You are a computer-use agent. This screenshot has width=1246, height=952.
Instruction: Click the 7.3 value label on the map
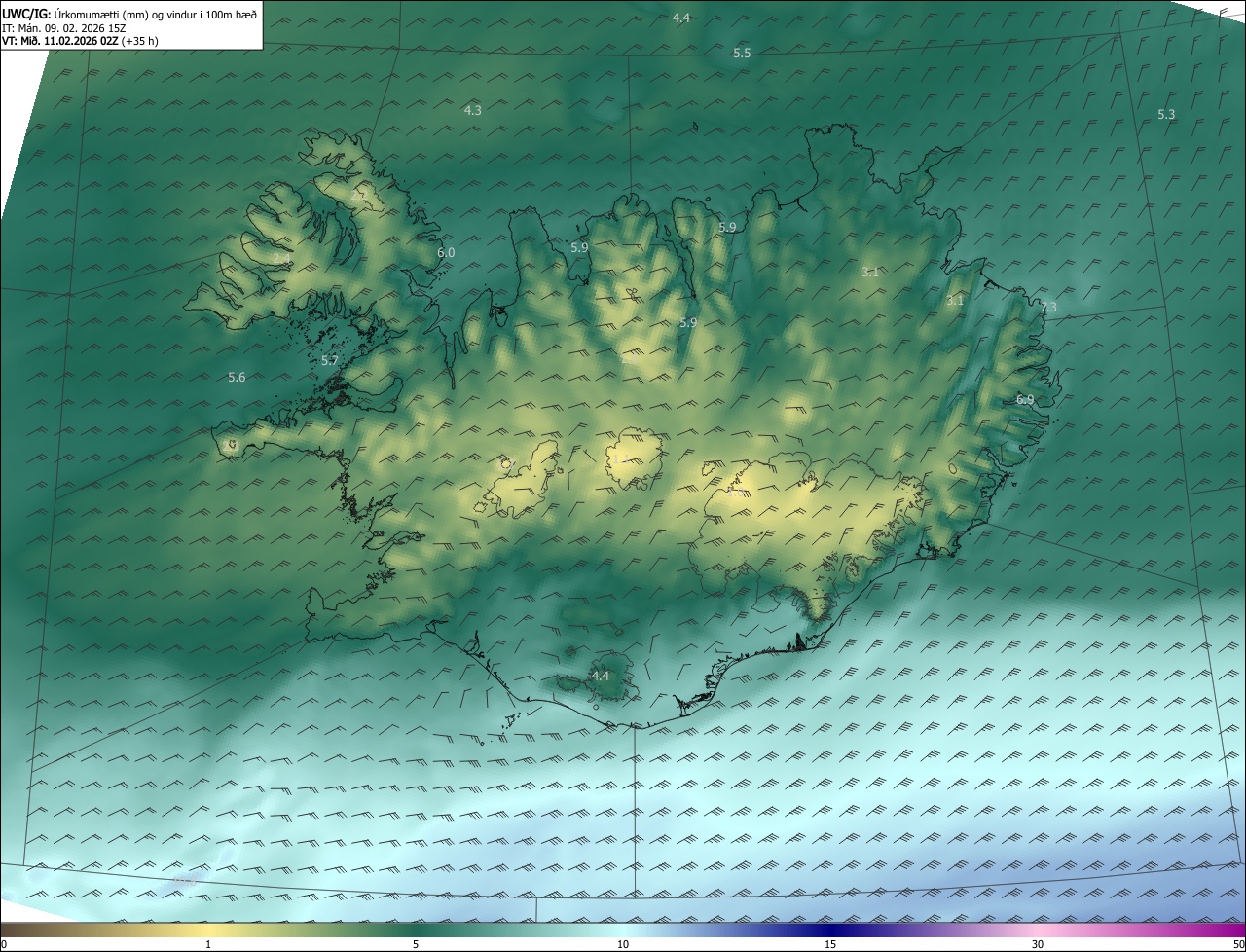click(1048, 307)
